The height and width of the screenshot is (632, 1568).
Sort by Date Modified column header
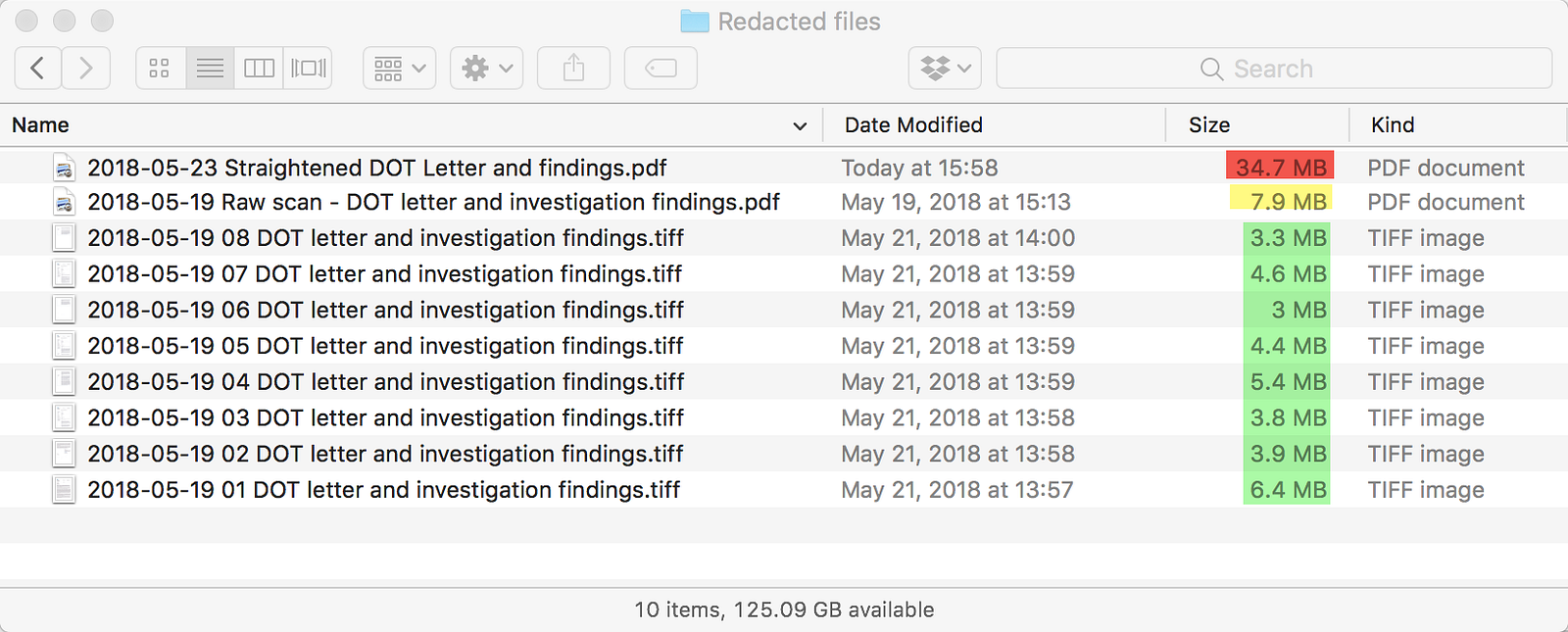[x=913, y=125]
